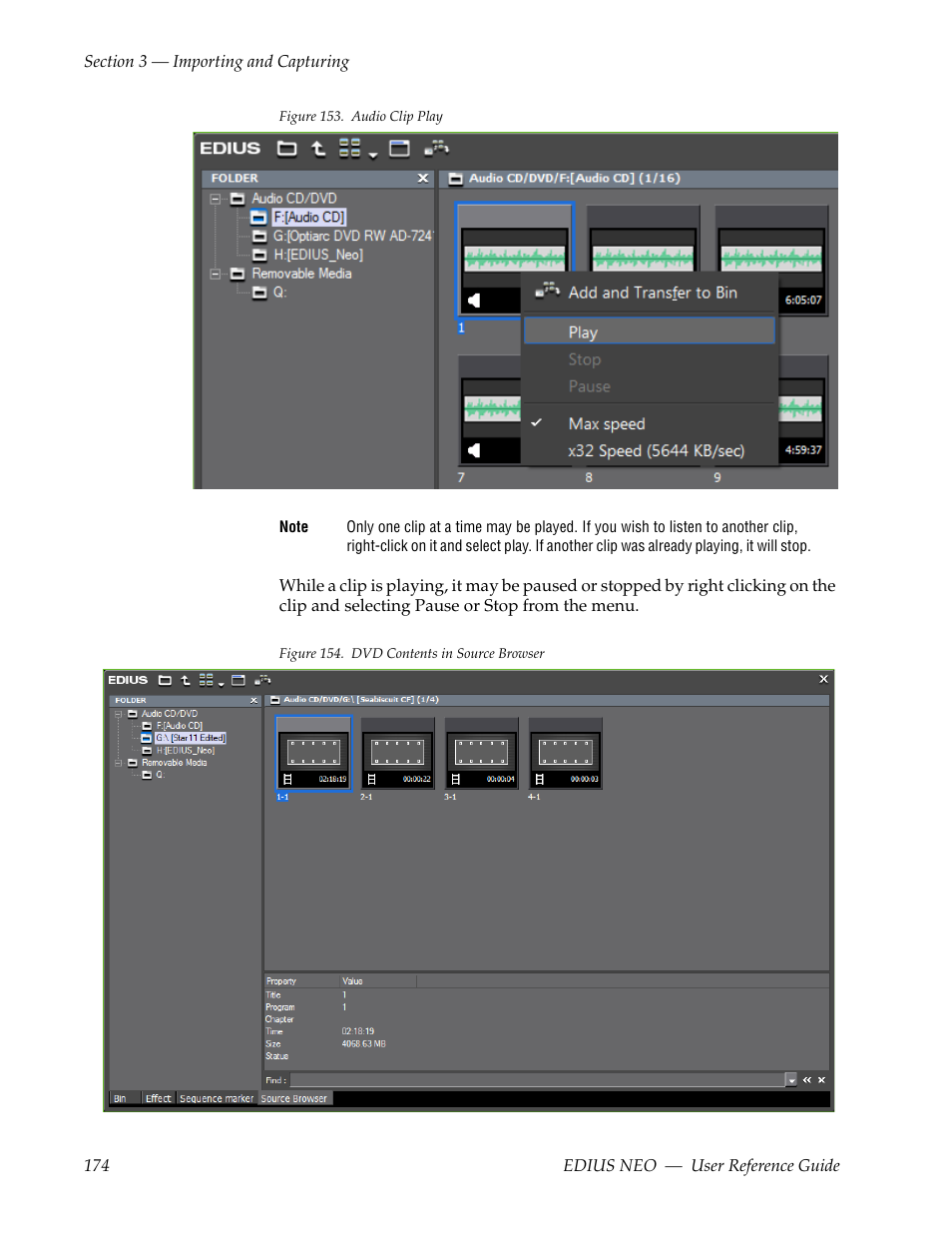The image size is (952, 1233).
Task: Choose Add and Transfer to Bin from the context menu
Action: [x=652, y=293]
